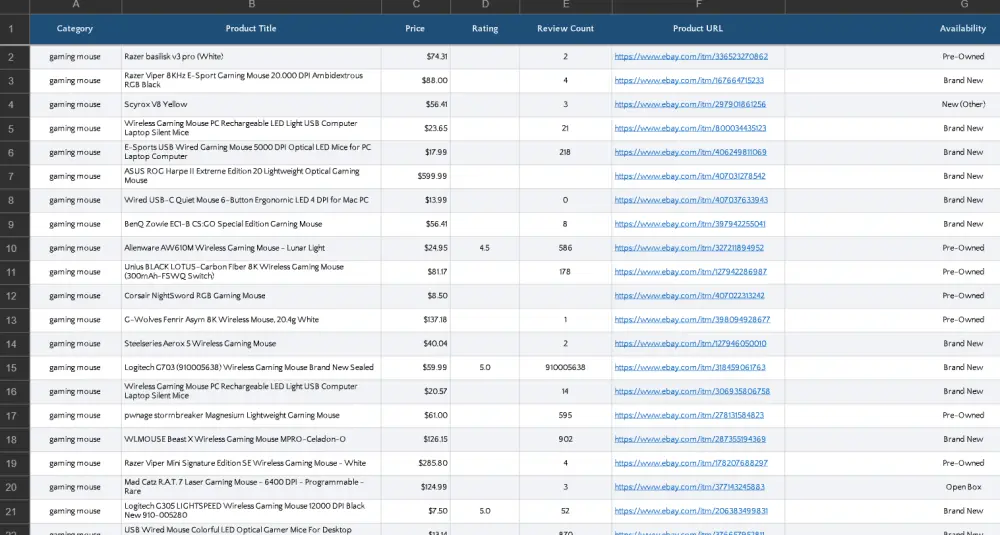Viewport: 1000px width, 535px height.
Task: Open the Logitech G305 LIGHTSPEED eBay link
Action: pyautogui.click(x=691, y=511)
